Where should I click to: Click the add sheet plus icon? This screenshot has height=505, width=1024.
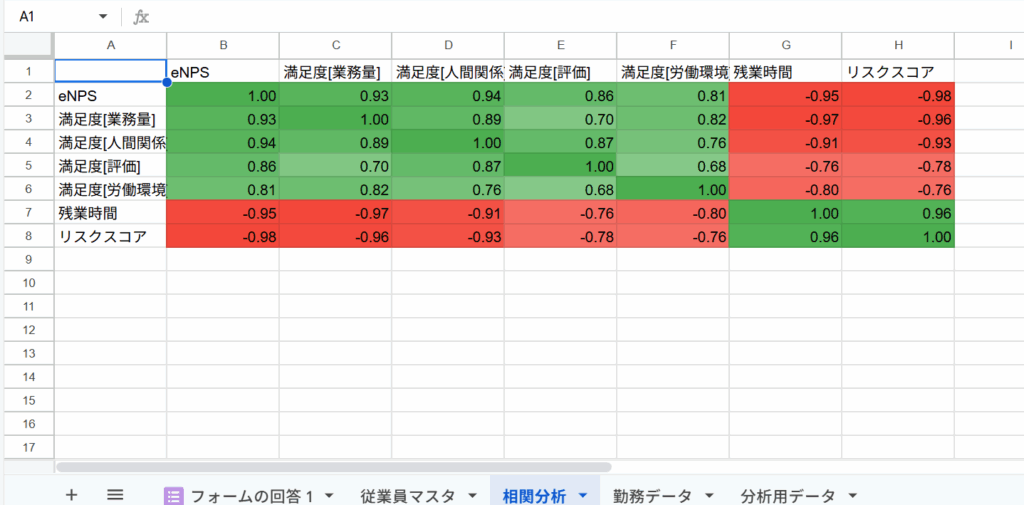tap(72, 495)
